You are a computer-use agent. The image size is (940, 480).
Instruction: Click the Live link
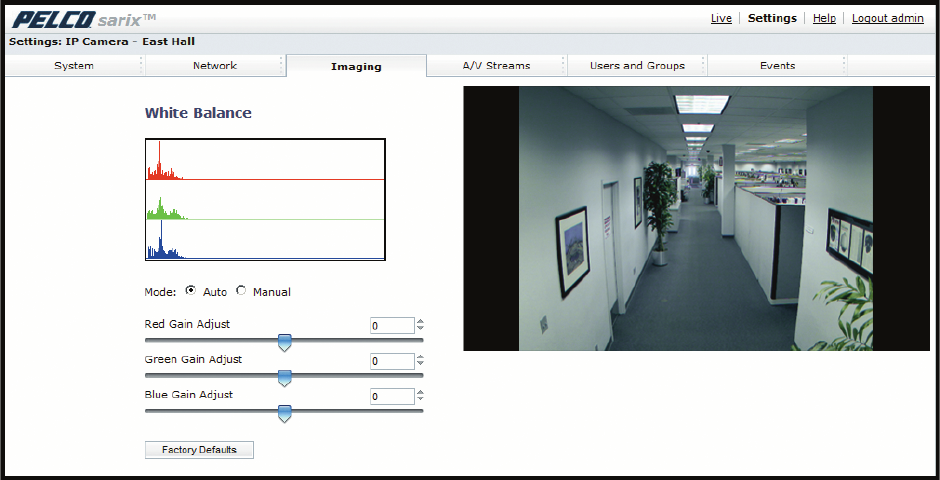pyautogui.click(x=721, y=18)
